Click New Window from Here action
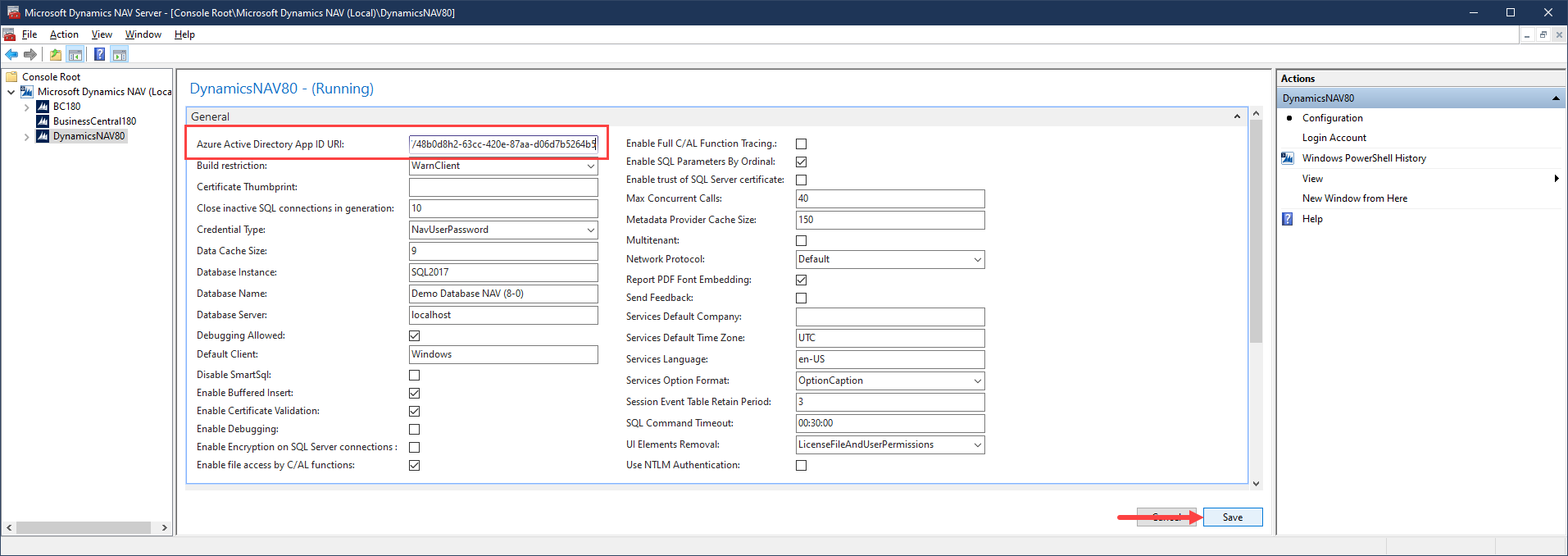Image resolution: width=1568 pixels, height=556 pixels. coord(1354,198)
